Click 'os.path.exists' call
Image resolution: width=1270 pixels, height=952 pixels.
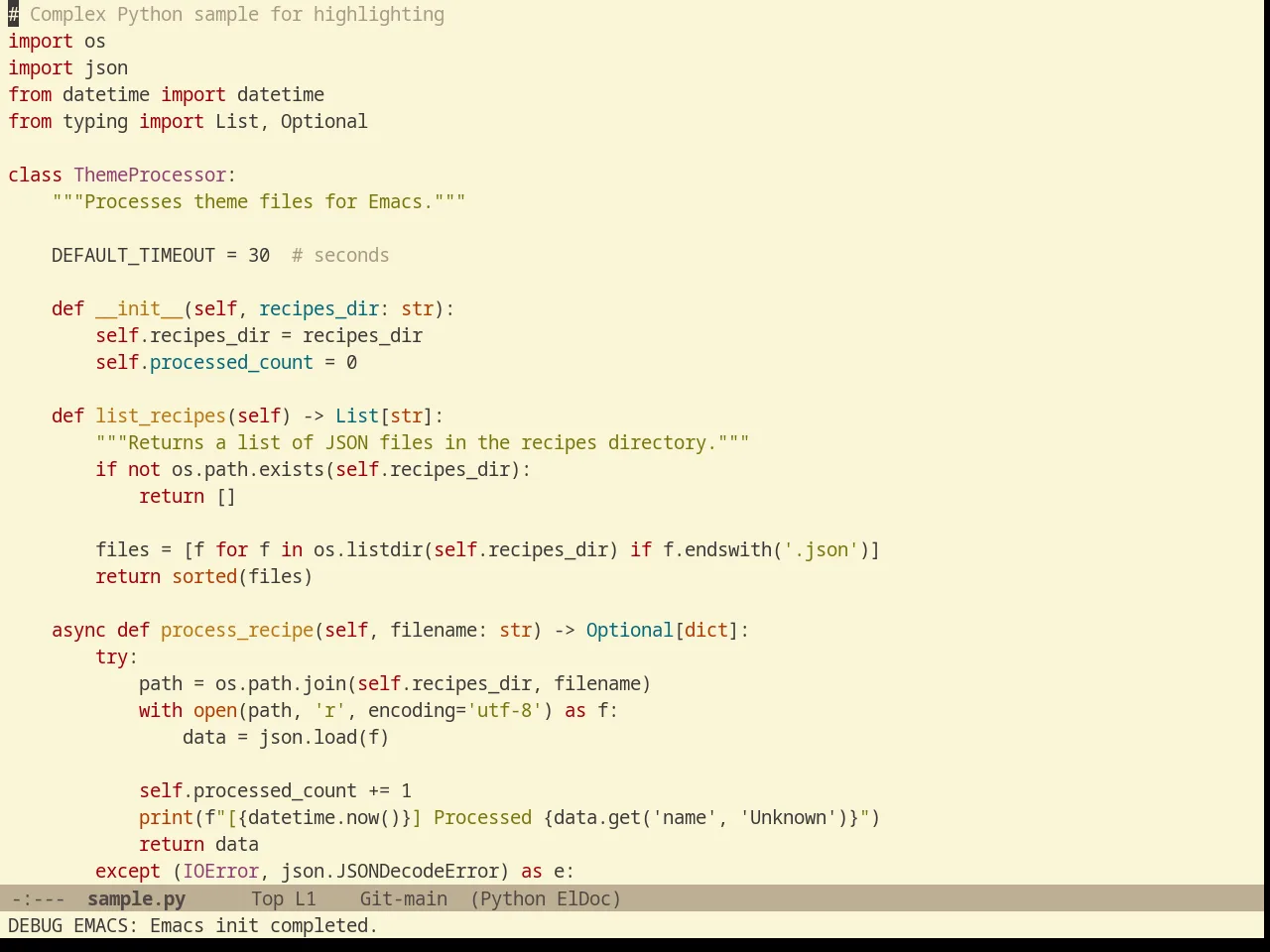pyautogui.click(x=247, y=469)
